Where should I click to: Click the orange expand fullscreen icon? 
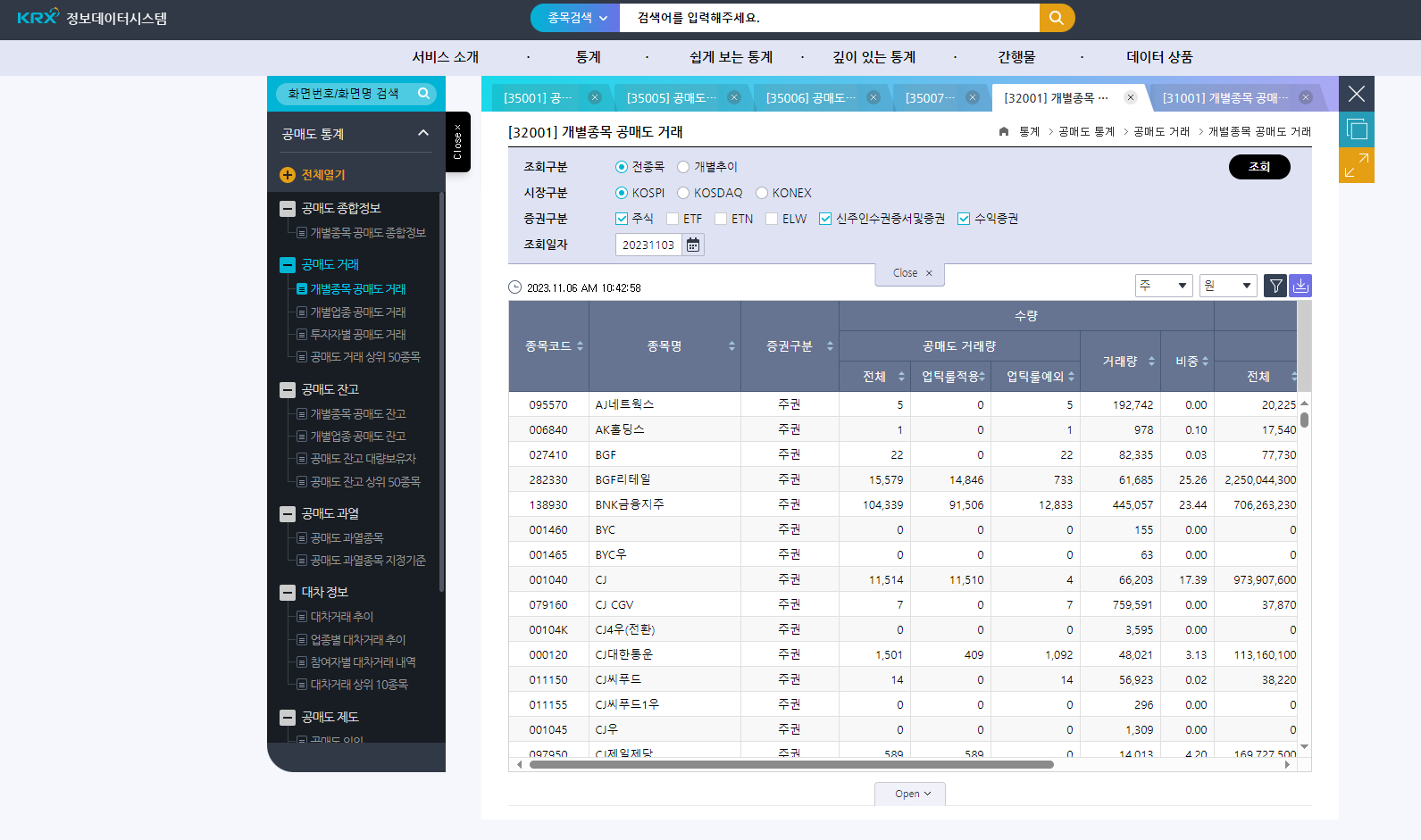[1357, 165]
